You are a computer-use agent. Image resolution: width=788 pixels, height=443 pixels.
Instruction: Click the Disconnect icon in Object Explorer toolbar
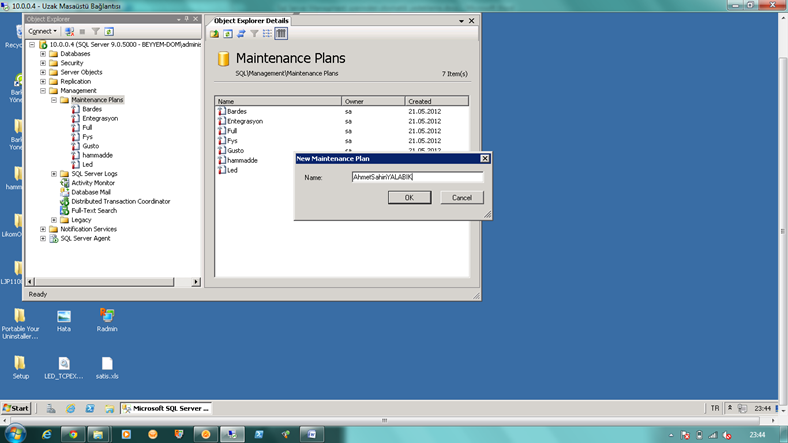pyautogui.click(x=69, y=31)
